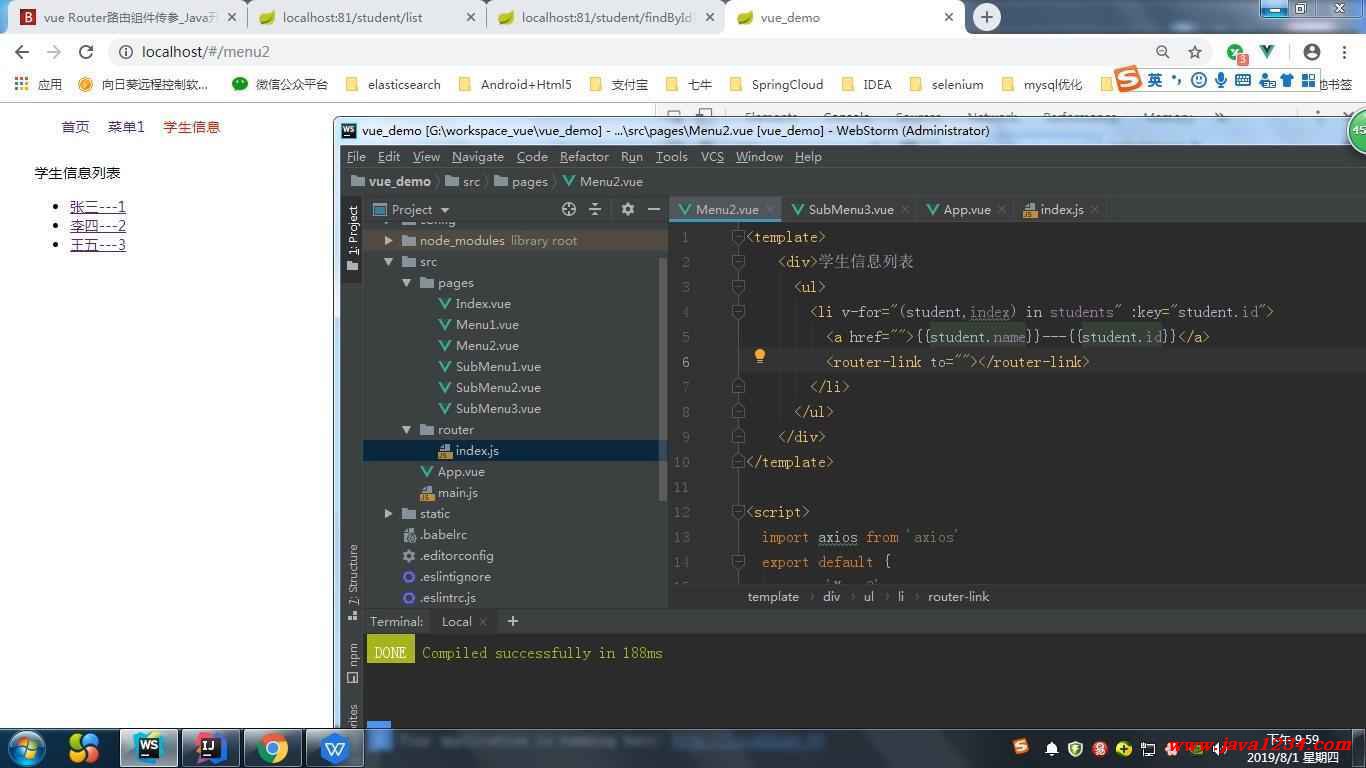The width and height of the screenshot is (1366, 768).
Task: Click WebStorm icon in taskbar
Action: click(x=149, y=748)
